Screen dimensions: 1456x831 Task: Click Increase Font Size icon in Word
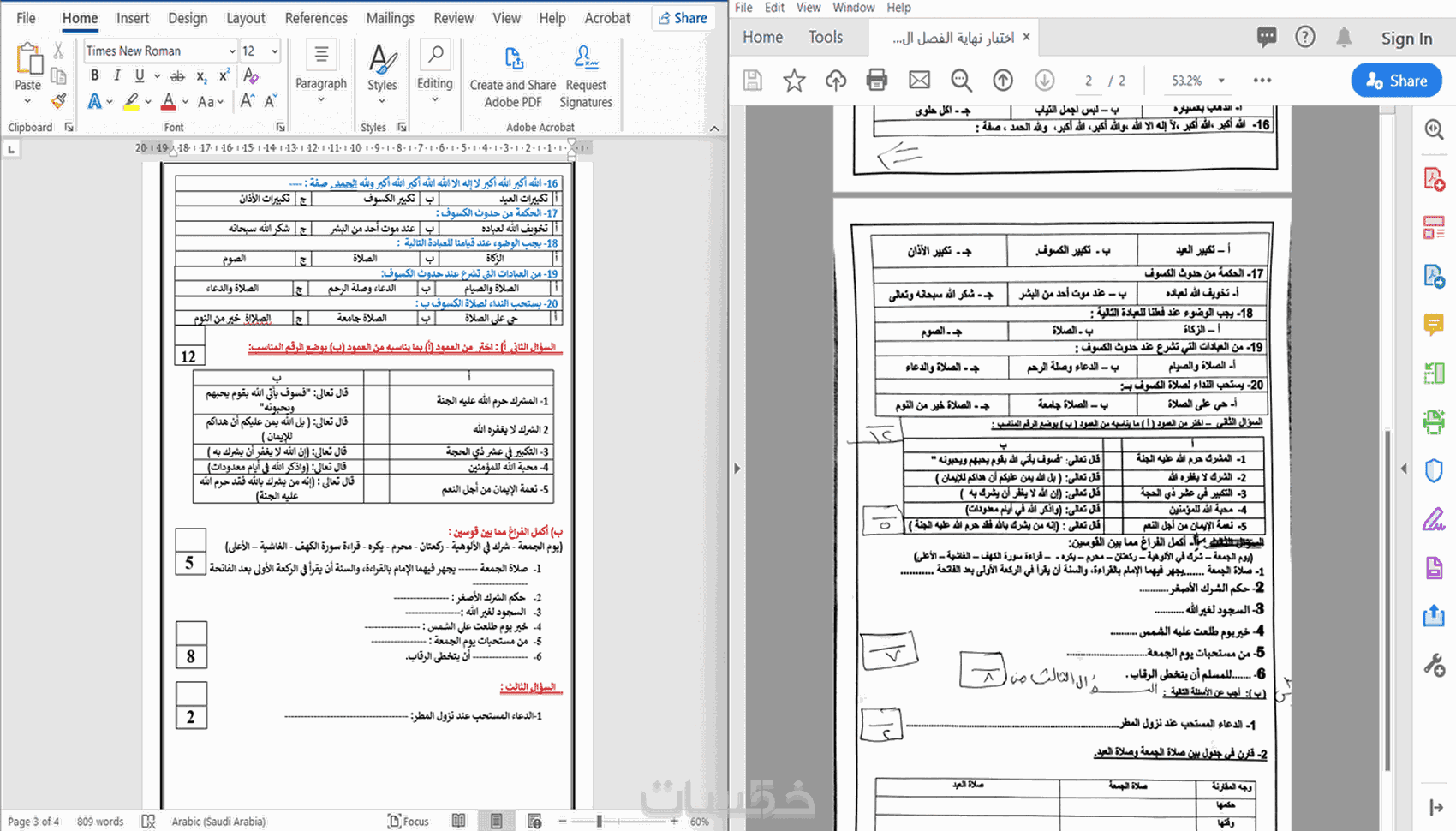pyautogui.click(x=248, y=101)
